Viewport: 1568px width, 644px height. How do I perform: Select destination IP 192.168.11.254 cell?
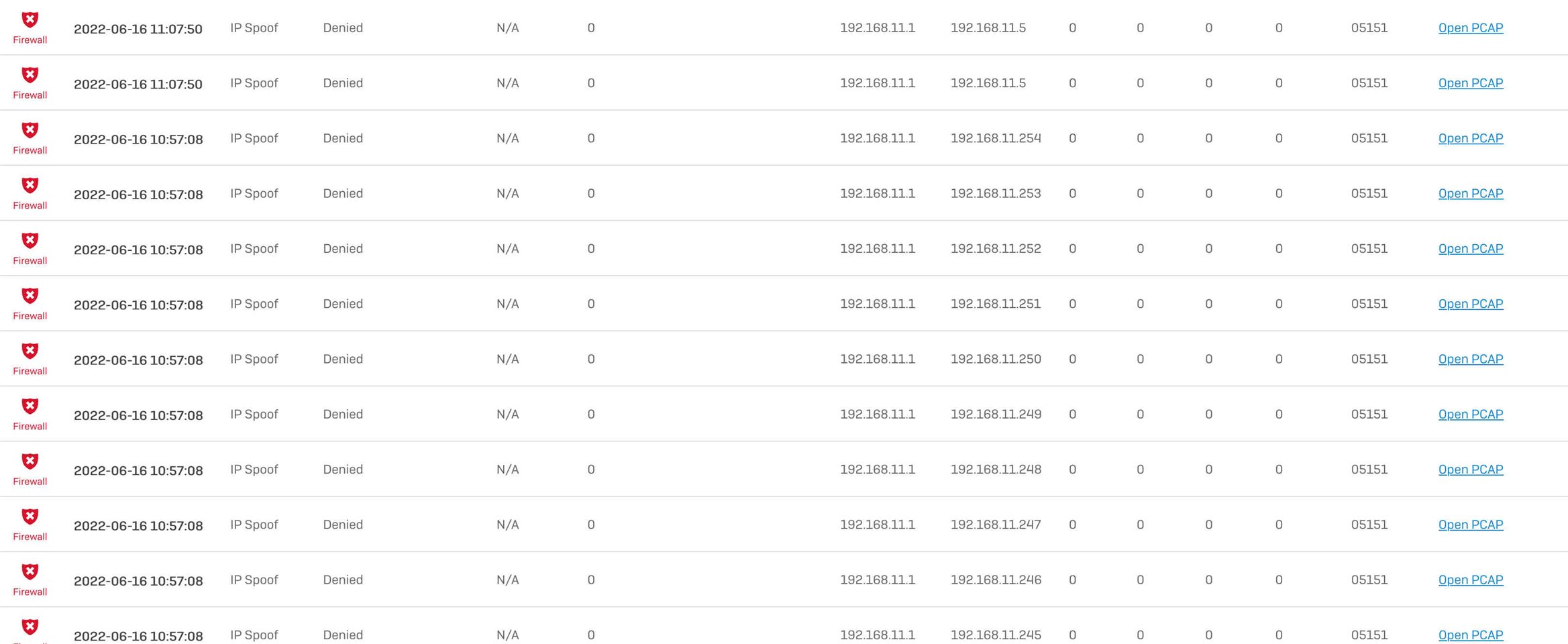(x=996, y=138)
